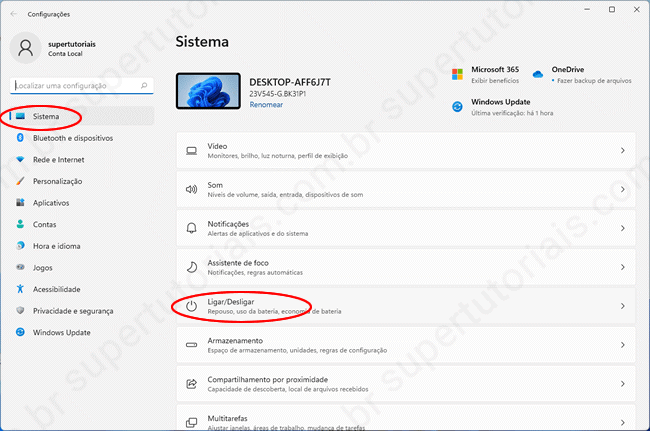Open the Aplicativos sidebar icon
The width and height of the screenshot is (650, 431).
(x=19, y=203)
